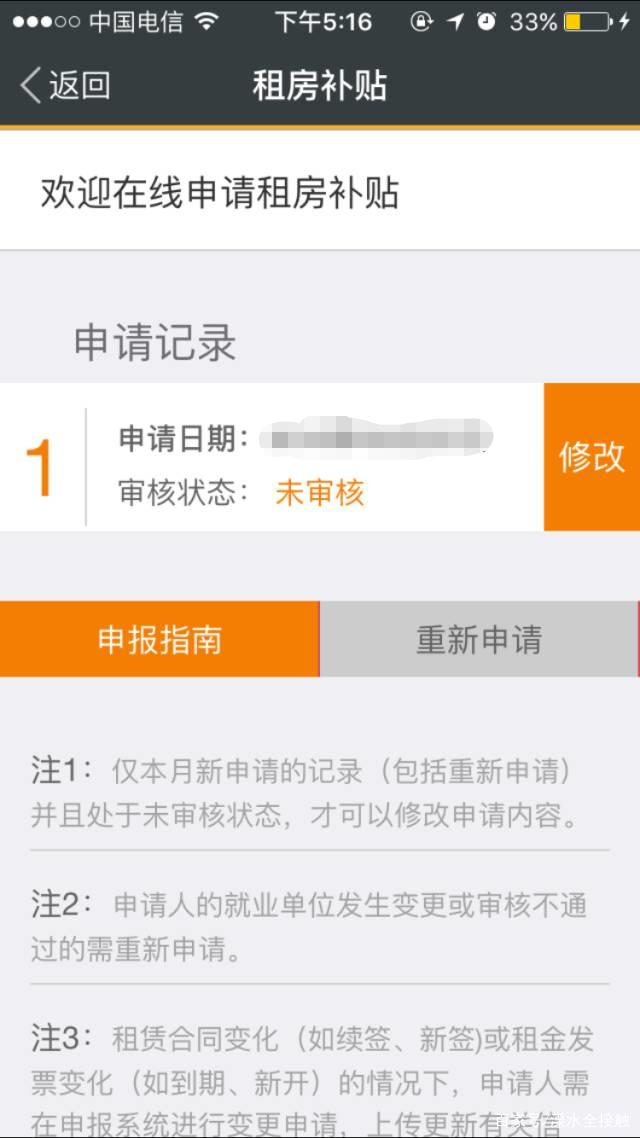Tap the charging bolt icon
This screenshot has width=640, height=1138.
tap(624, 22)
